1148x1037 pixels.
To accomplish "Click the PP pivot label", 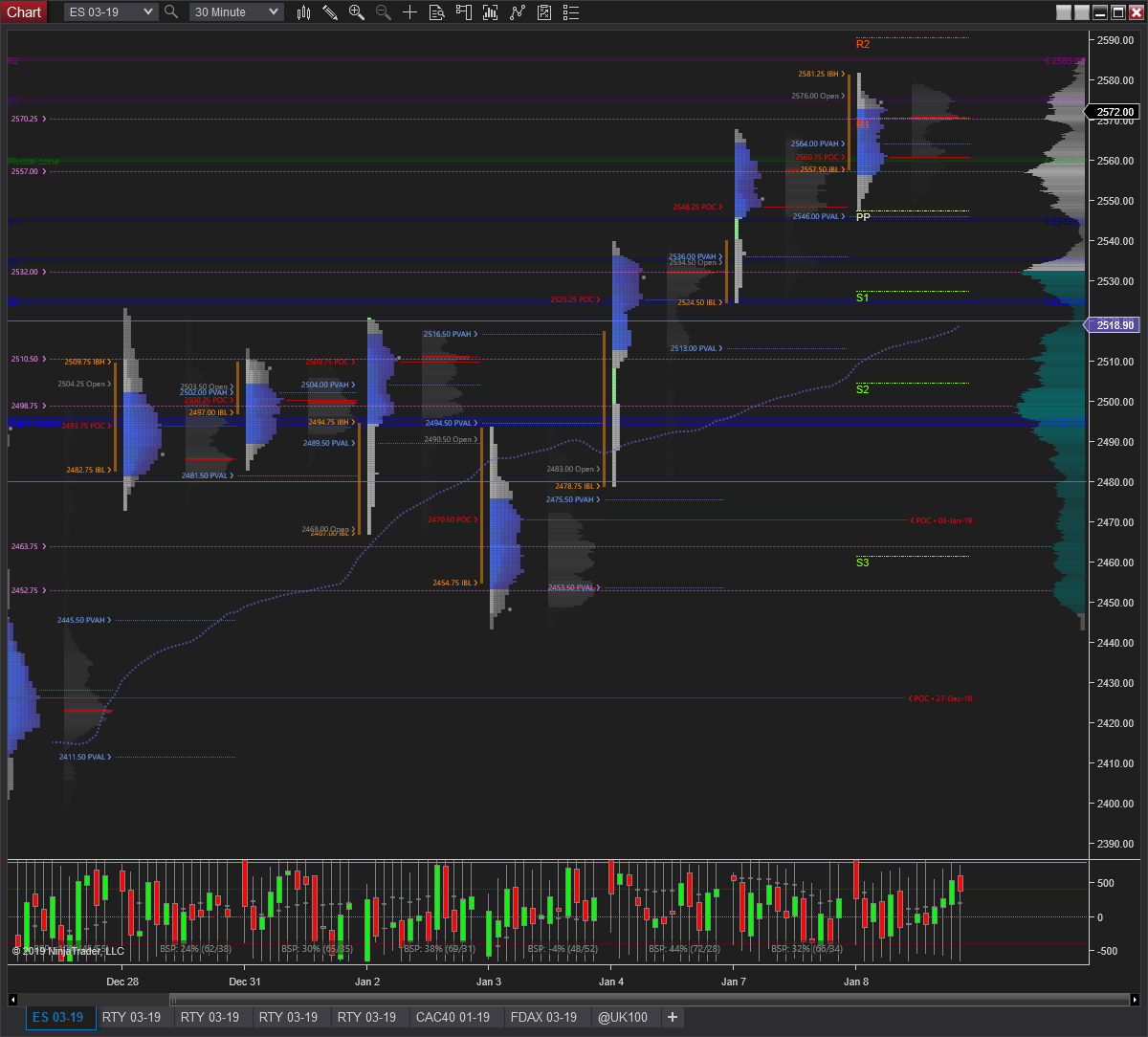I will pyautogui.click(x=863, y=217).
